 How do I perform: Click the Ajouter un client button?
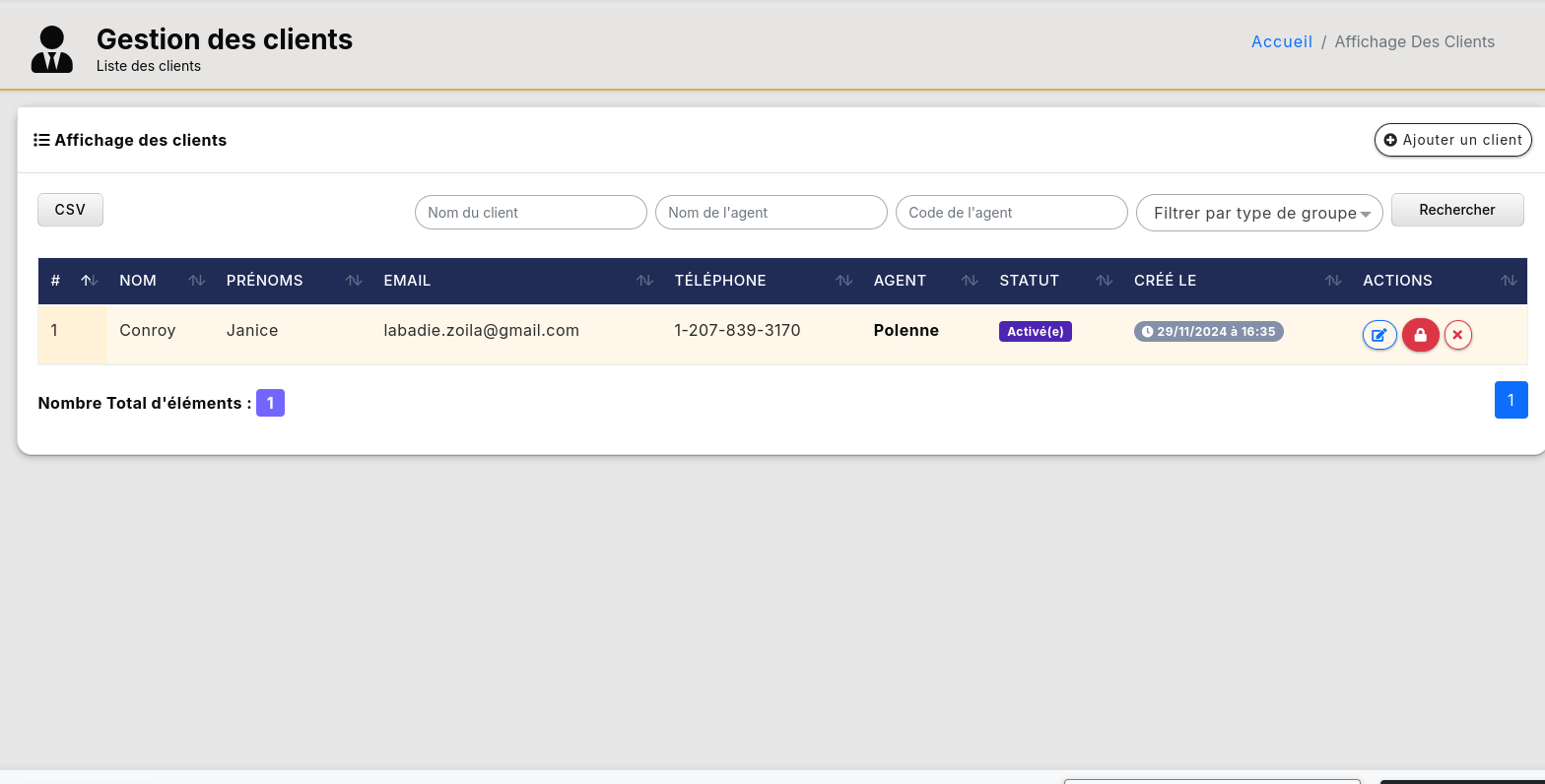point(1452,140)
